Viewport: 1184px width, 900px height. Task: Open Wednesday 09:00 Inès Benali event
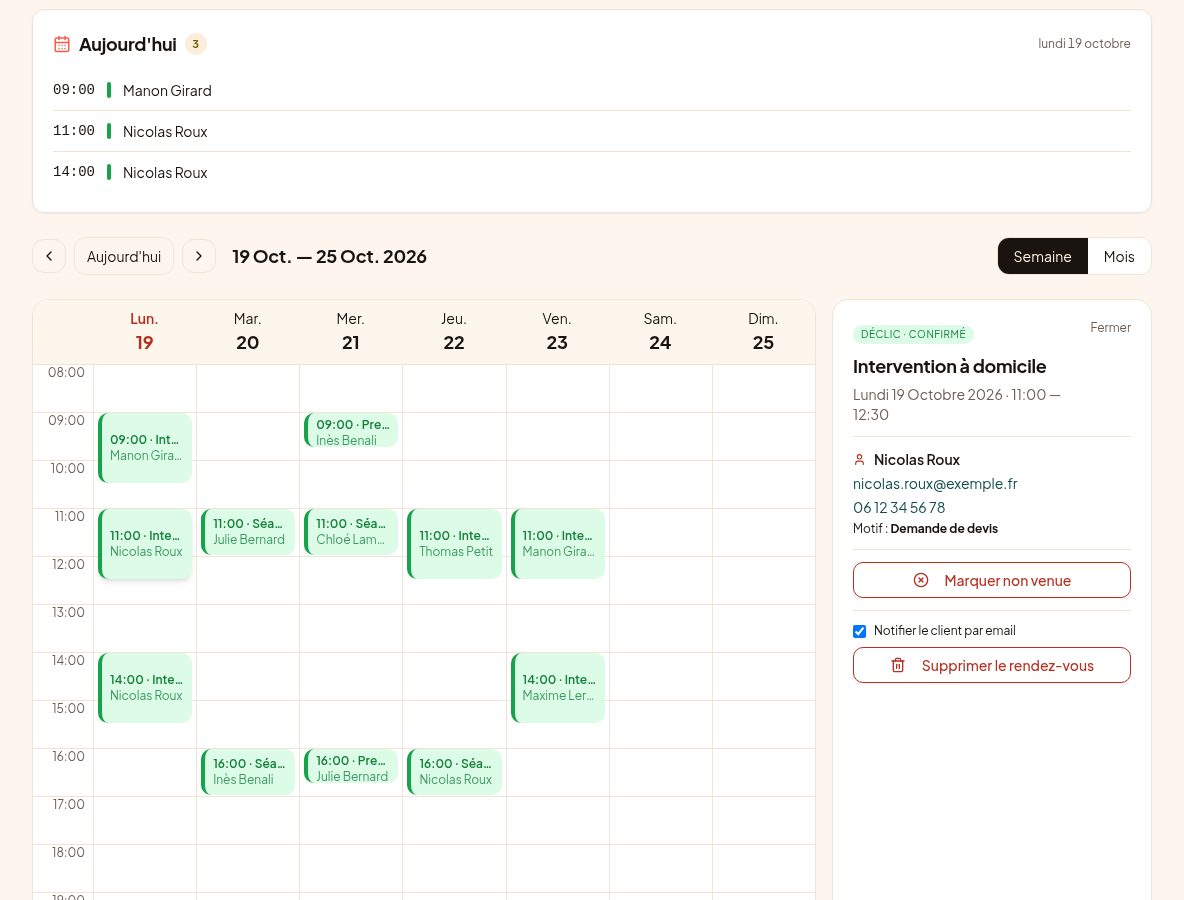pos(351,430)
